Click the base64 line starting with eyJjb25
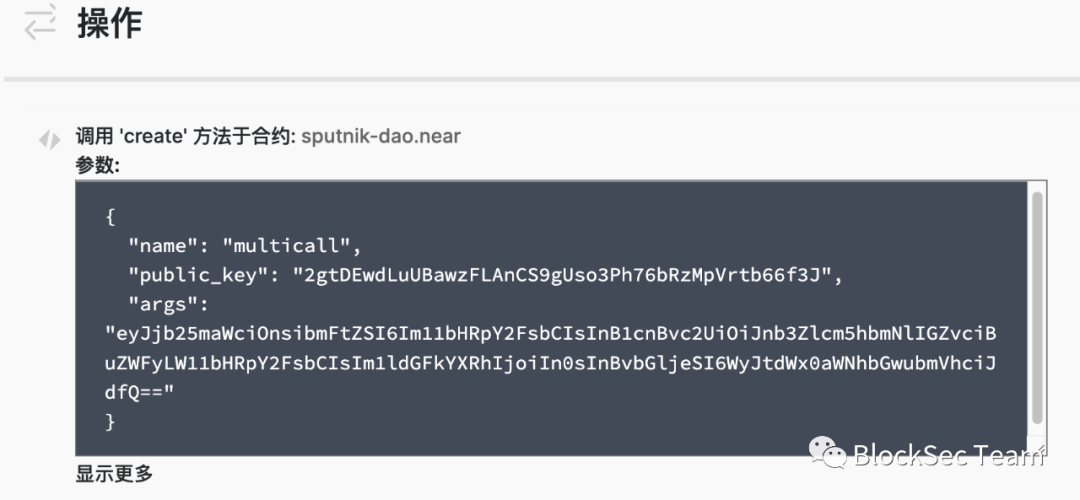 point(550,333)
